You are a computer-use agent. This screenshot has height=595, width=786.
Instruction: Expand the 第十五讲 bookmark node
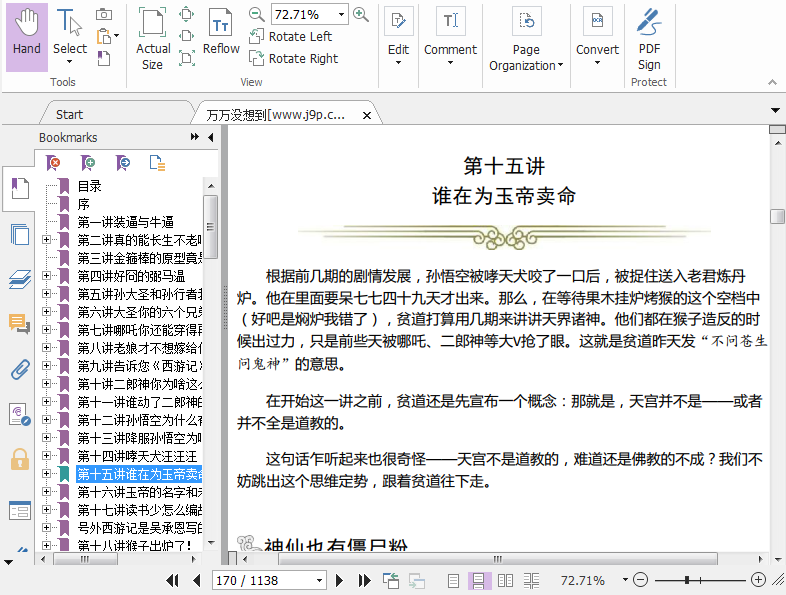pyautogui.click(x=46, y=473)
